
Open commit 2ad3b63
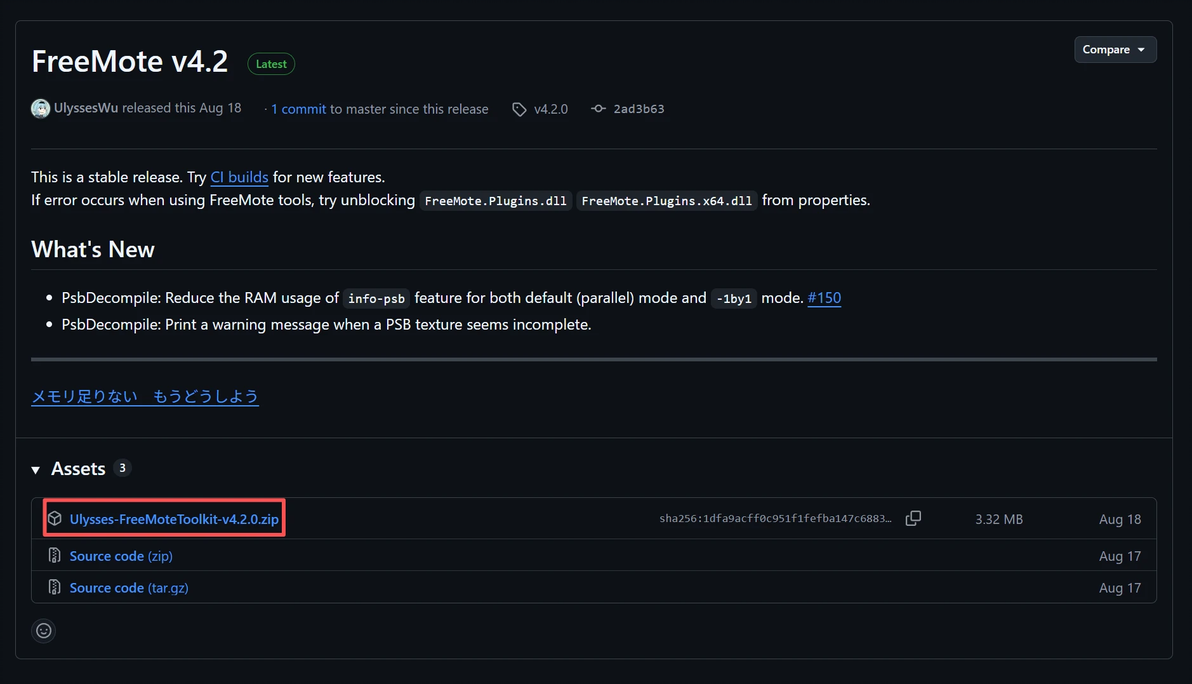pos(638,109)
